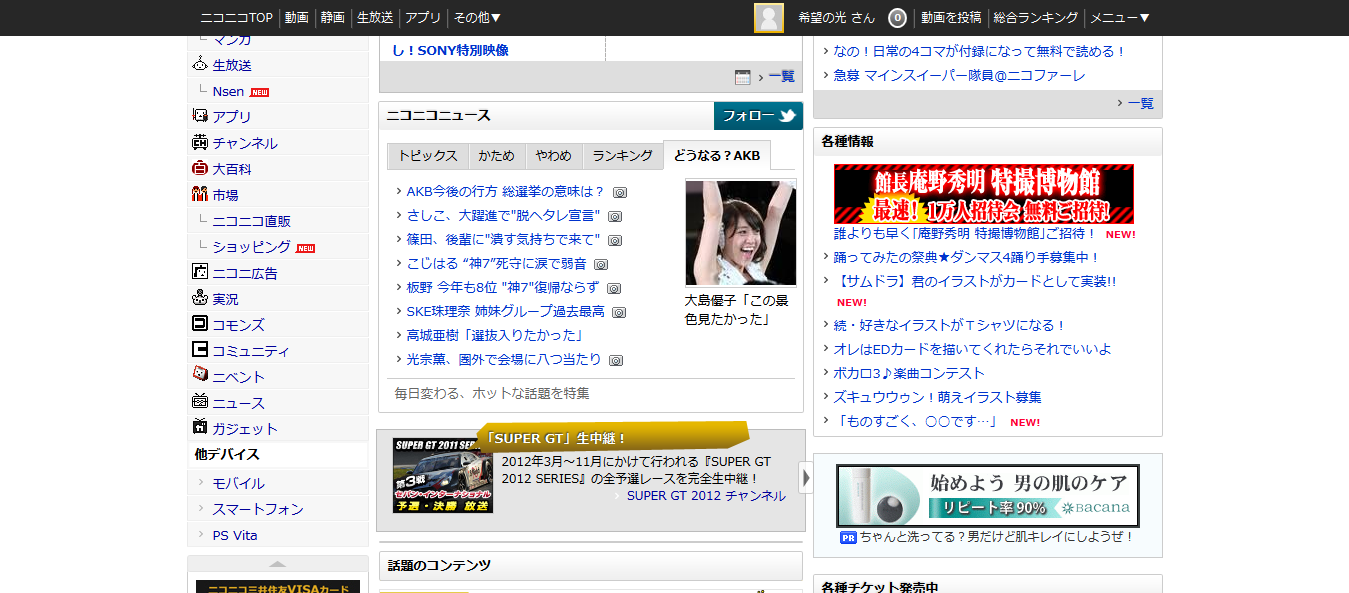
Task: Click the アプリ sidebar icon
Action: [x=199, y=116]
